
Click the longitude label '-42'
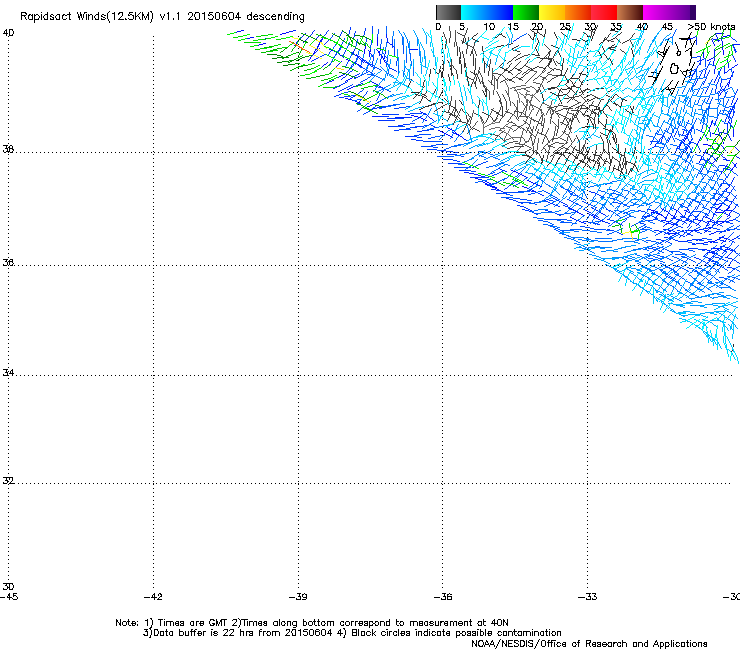pyautogui.click(x=153, y=597)
